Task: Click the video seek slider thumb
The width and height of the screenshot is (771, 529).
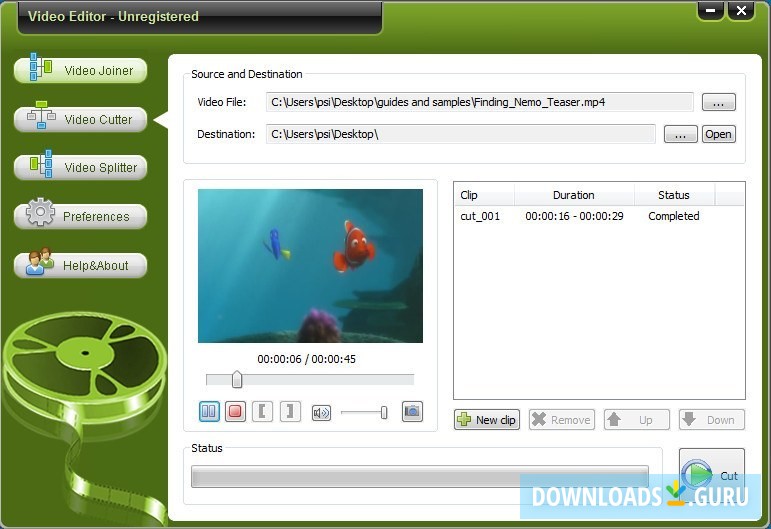Action: point(237,380)
